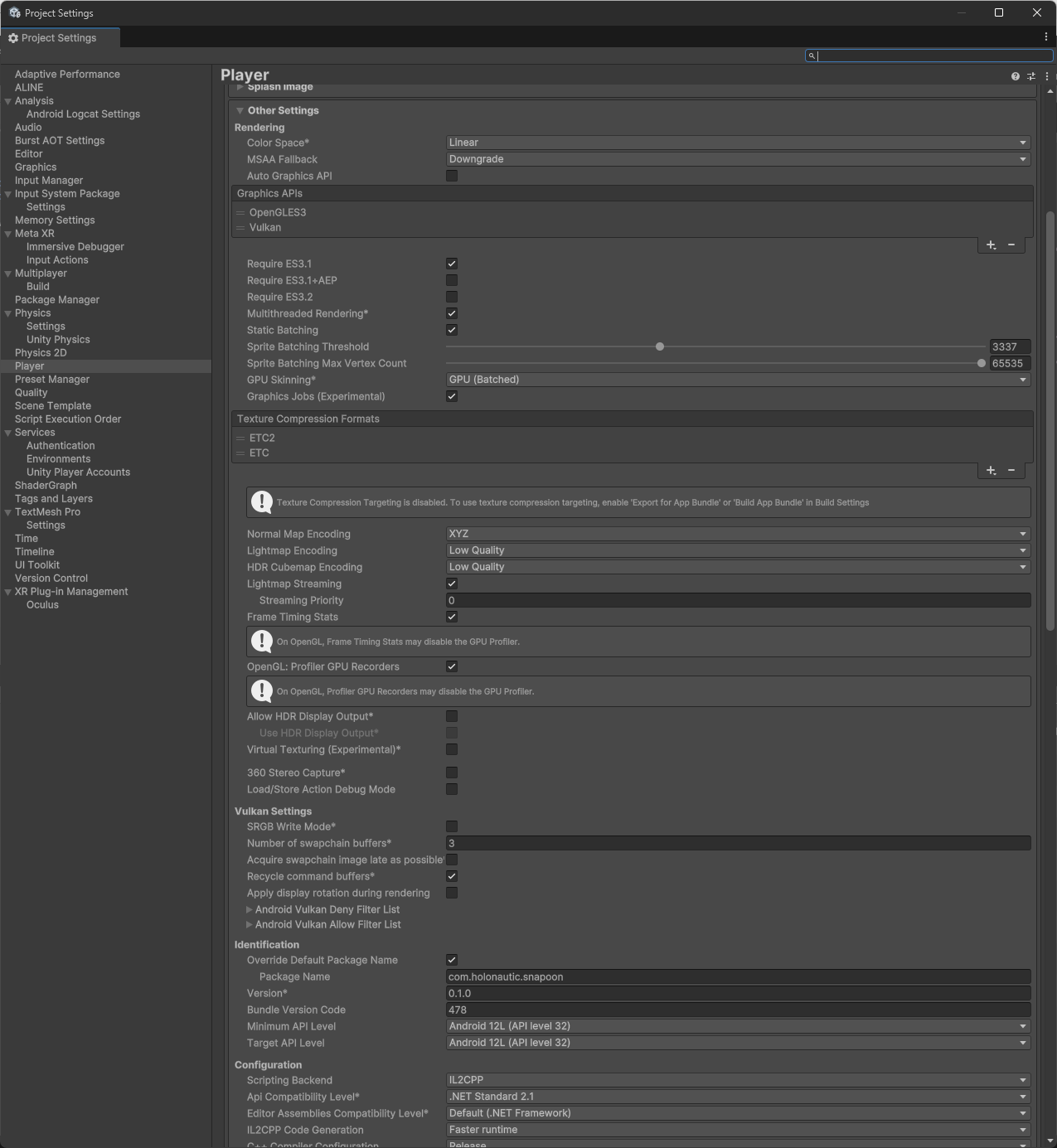Disable Multithreaded Rendering
This screenshot has width=1057, height=1148.
[x=452, y=313]
